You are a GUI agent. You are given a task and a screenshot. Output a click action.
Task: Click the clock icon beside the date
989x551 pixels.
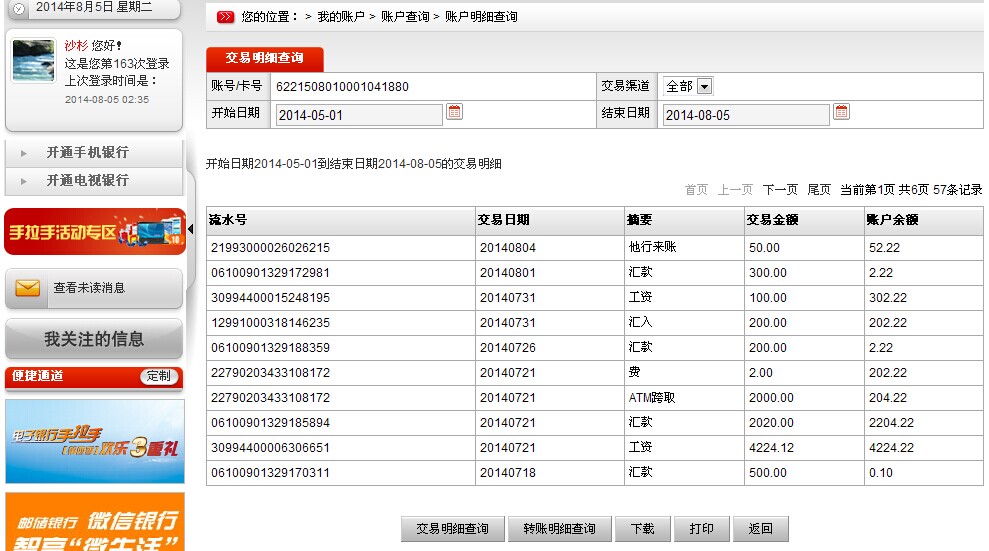pos(18,8)
